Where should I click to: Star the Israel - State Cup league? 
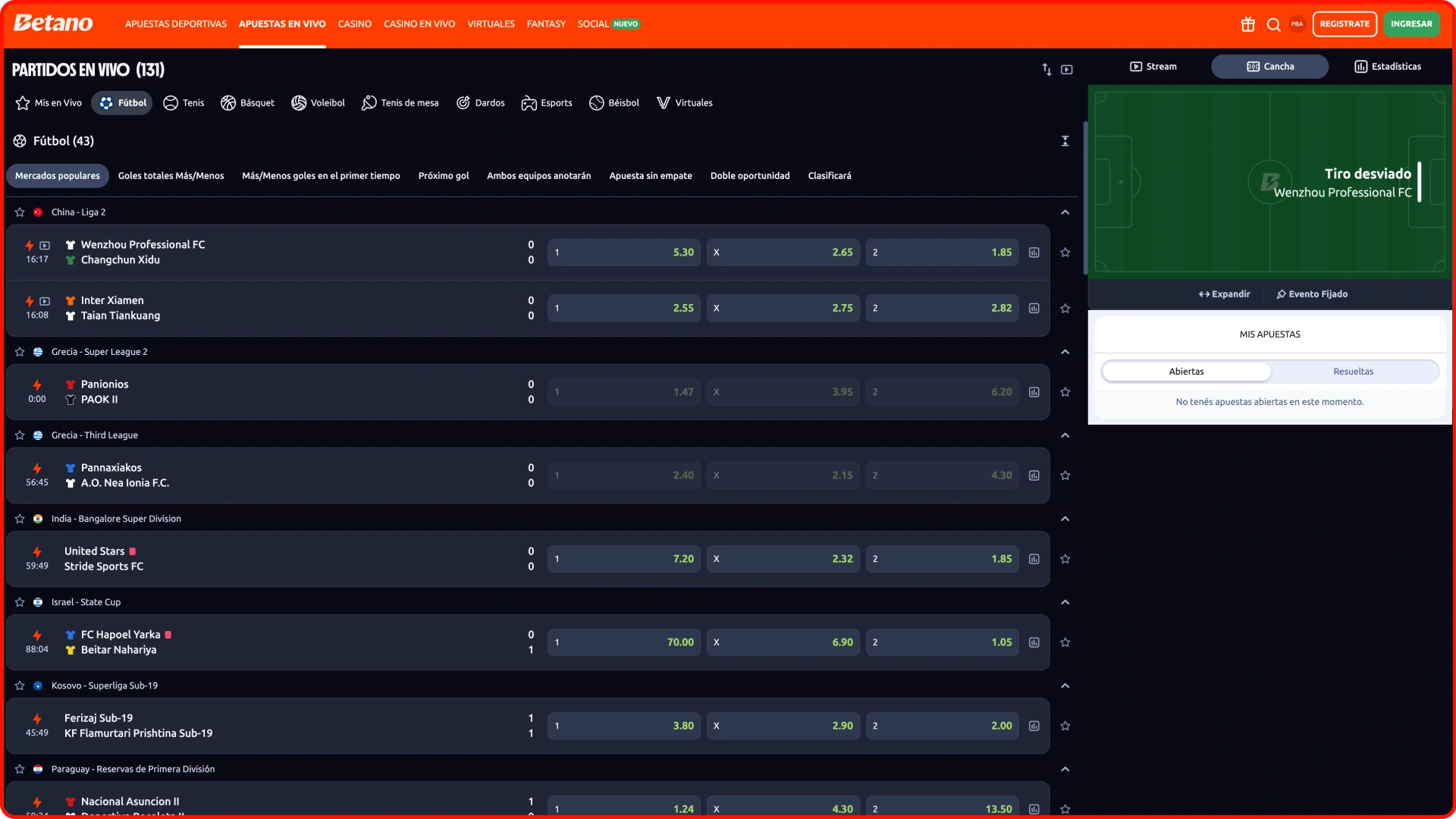[x=20, y=602]
